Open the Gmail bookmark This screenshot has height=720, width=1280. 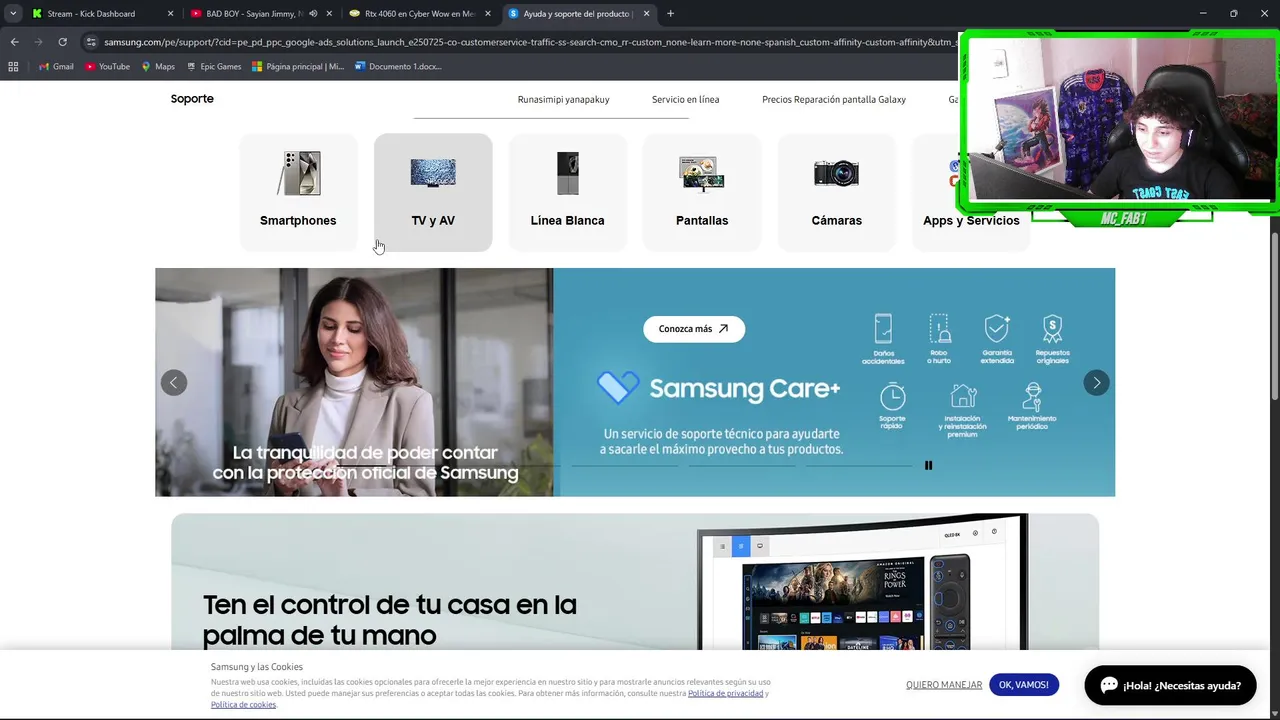tap(56, 67)
